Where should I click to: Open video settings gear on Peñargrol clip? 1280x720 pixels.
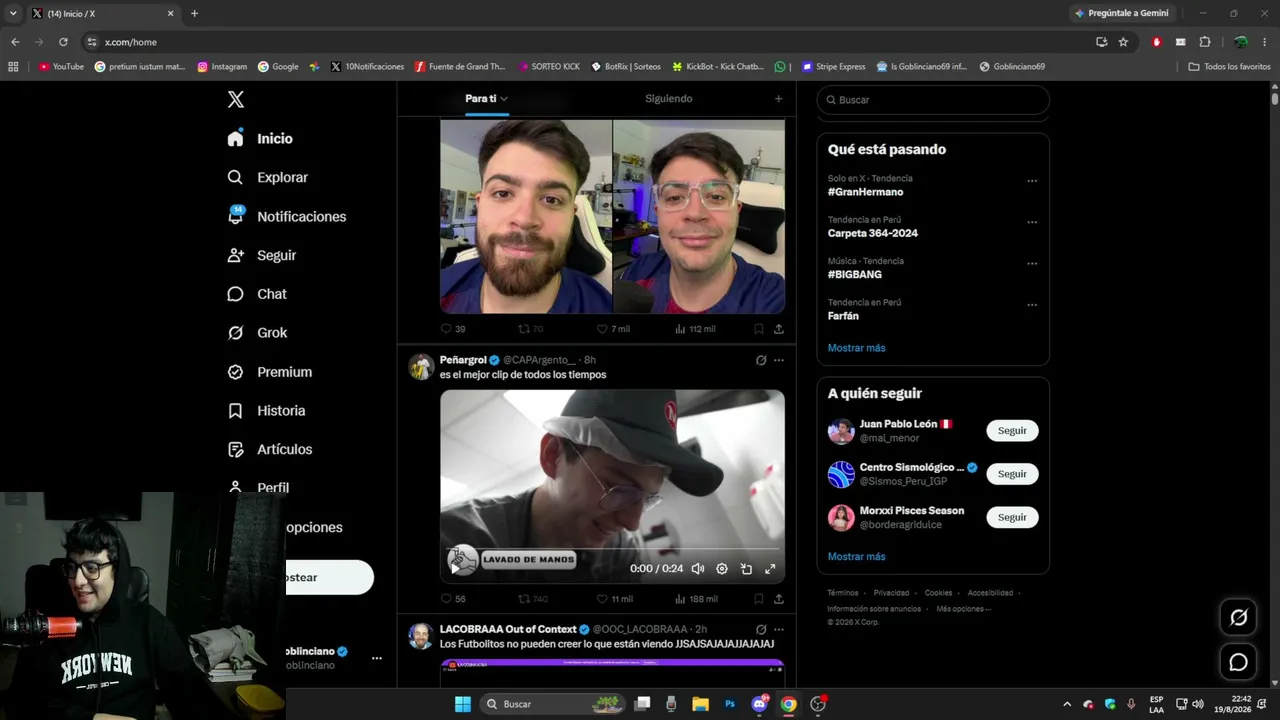coord(722,569)
